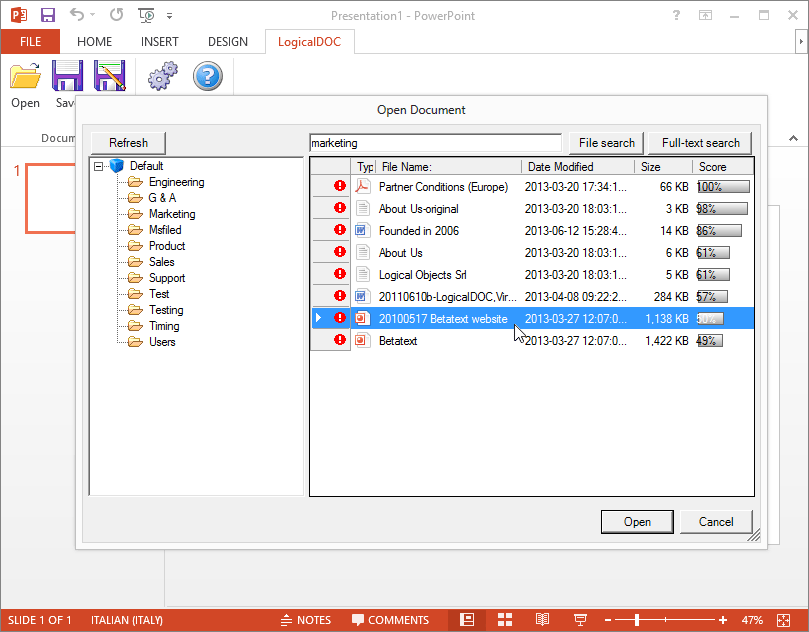Click the zoom out minus button
This screenshot has width=809, height=632.
coord(608,620)
